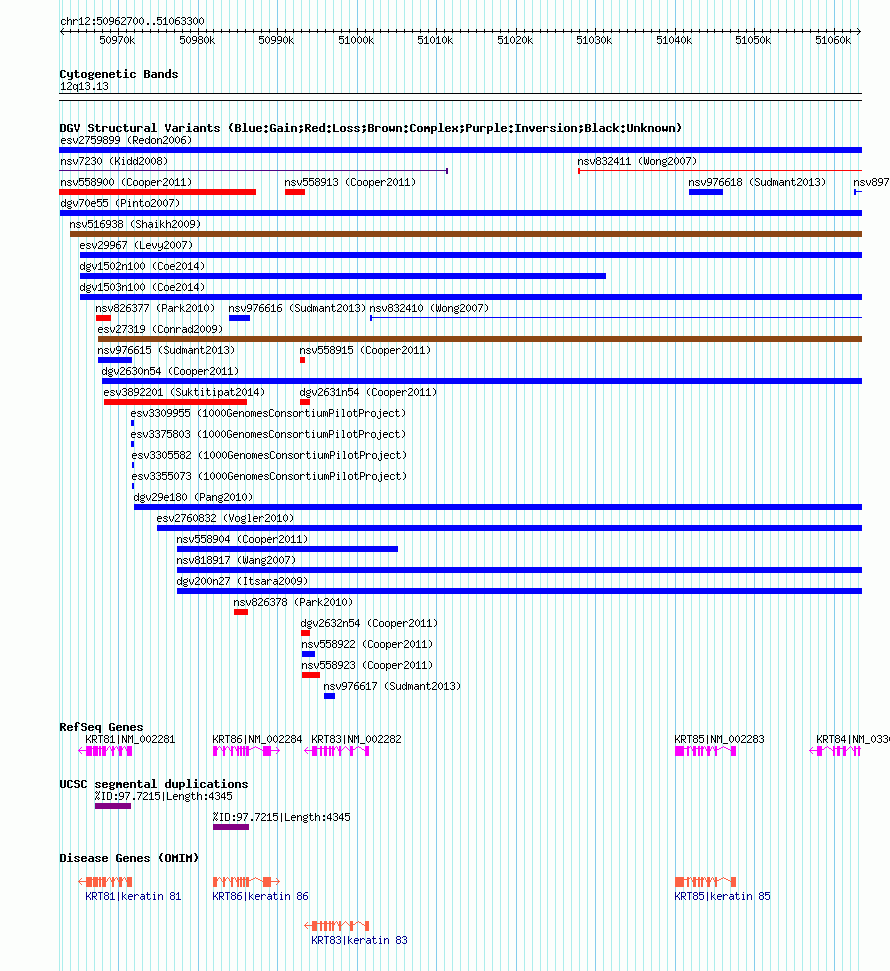Click the nsv832411 (Wong2007) red line
Viewport: 890px width, 971px height.
point(720,171)
